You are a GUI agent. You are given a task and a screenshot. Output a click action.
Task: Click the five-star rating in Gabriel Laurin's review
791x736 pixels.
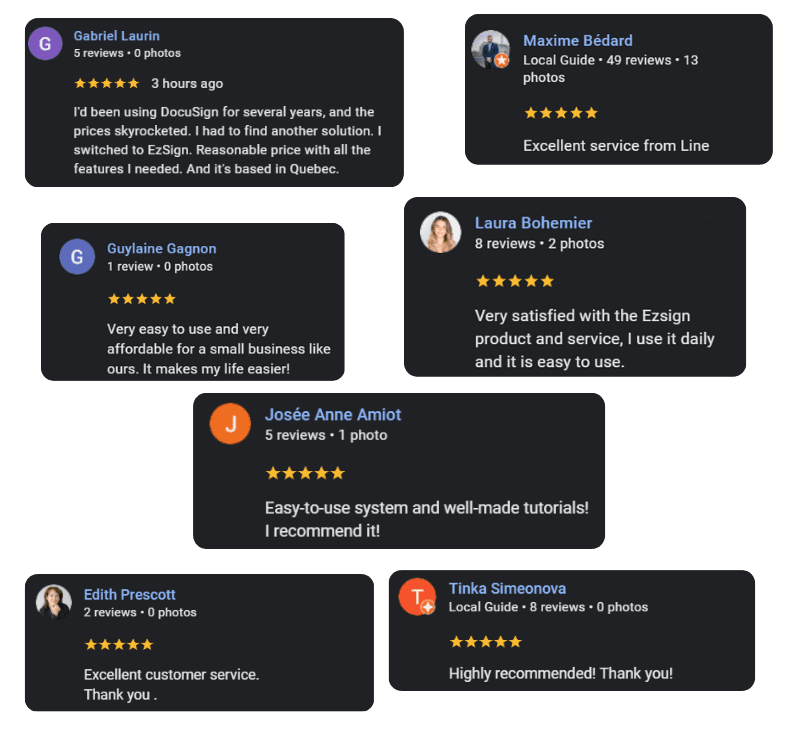coord(106,83)
